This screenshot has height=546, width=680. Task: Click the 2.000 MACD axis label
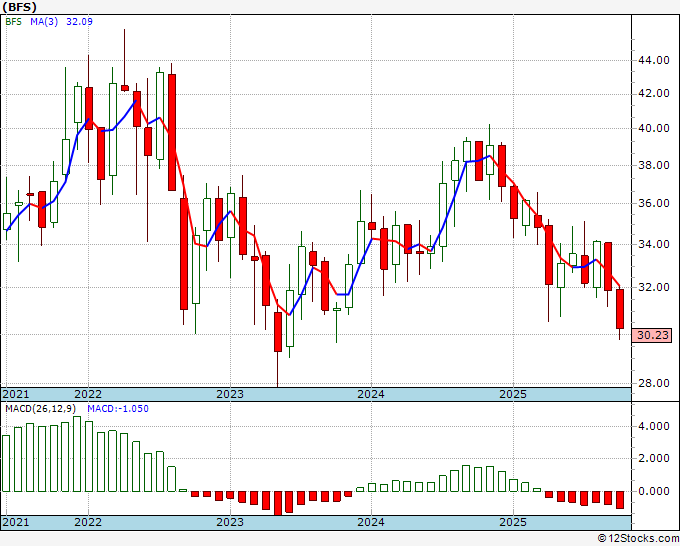click(654, 458)
